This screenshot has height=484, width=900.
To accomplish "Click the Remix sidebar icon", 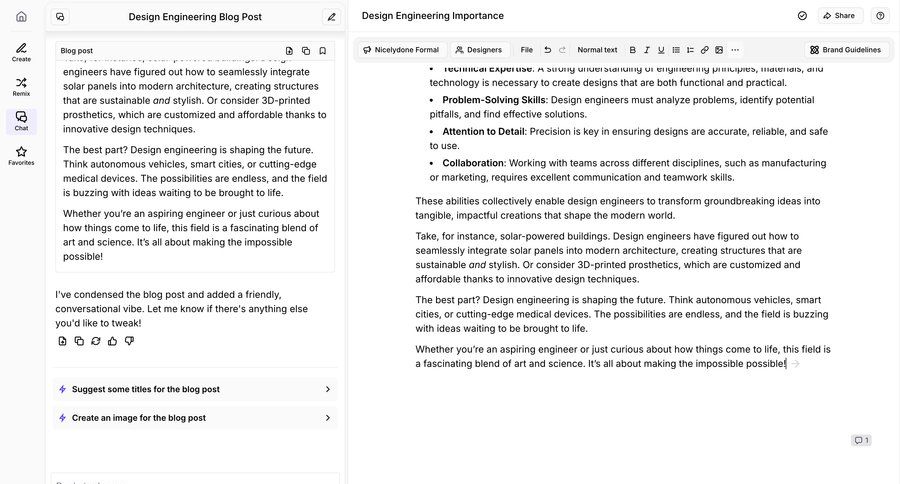I will [x=21, y=86].
